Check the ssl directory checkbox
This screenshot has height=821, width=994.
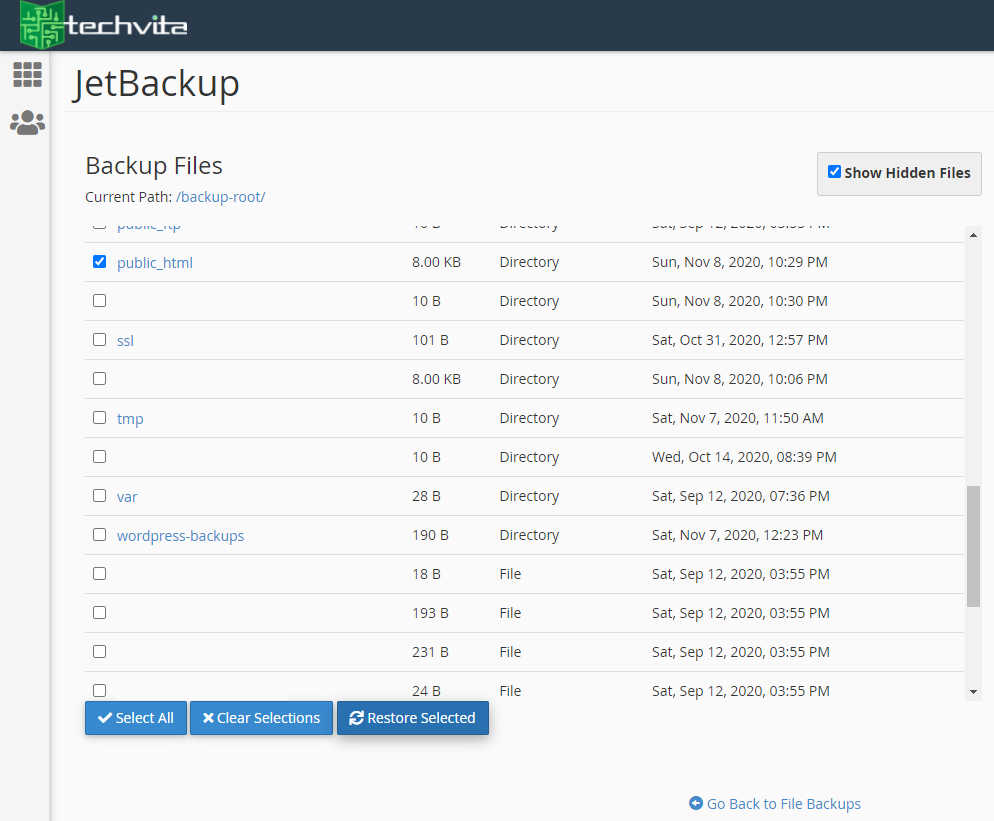(x=99, y=339)
